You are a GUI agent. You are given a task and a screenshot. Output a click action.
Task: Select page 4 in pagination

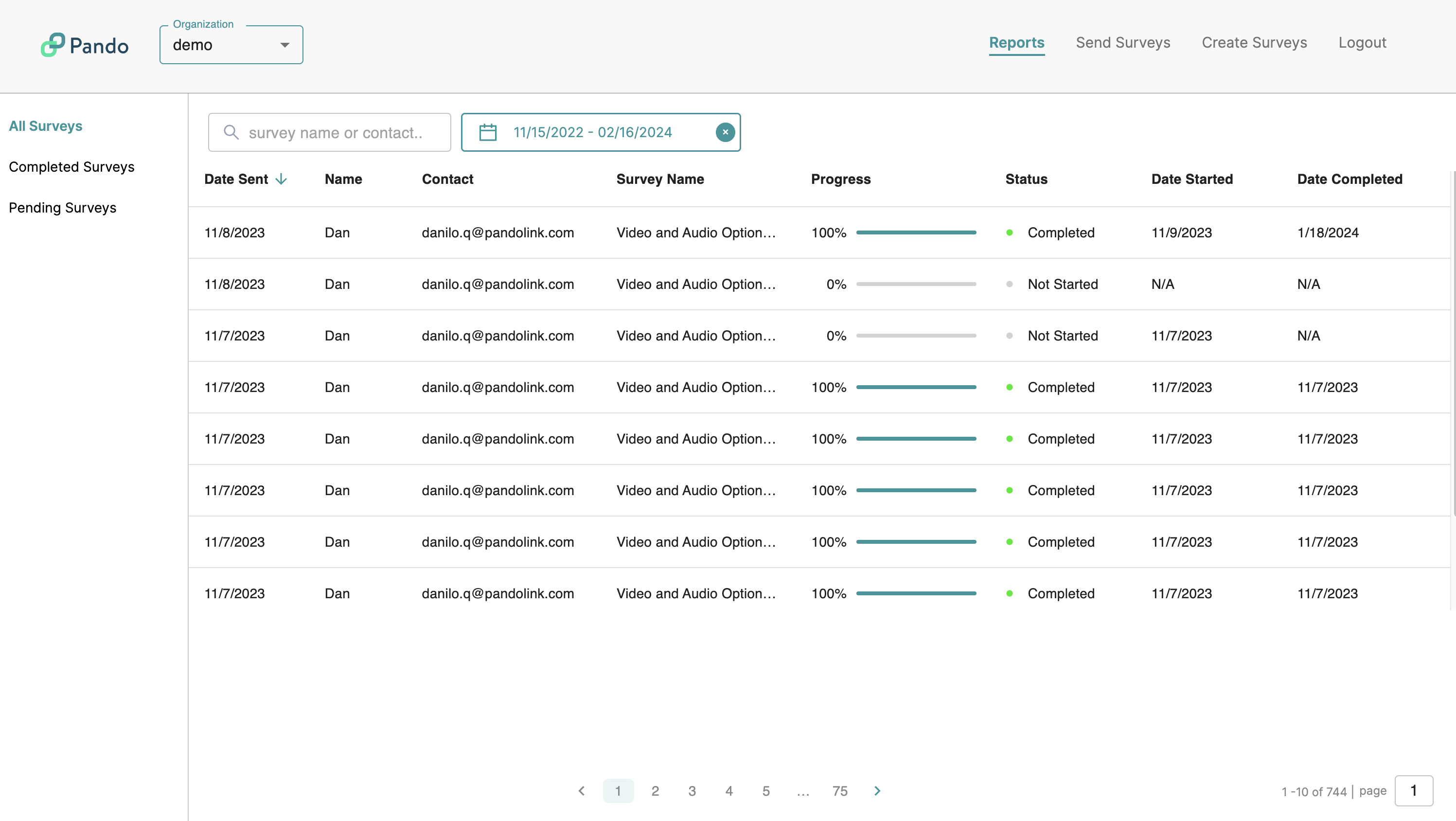tap(729, 790)
